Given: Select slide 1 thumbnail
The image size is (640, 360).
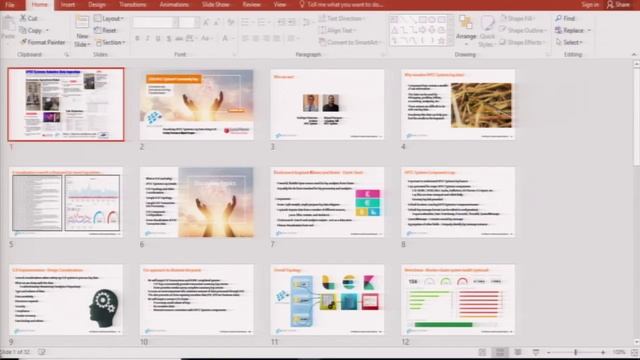Looking at the screenshot, I should pos(66,104).
